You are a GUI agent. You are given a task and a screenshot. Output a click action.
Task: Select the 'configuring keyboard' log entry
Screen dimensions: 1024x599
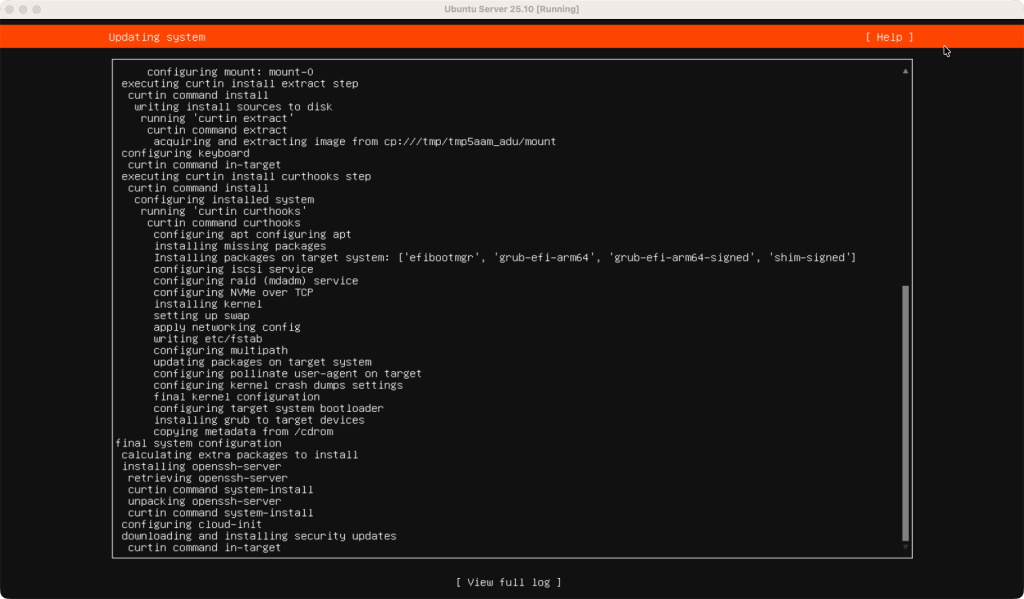tap(185, 153)
